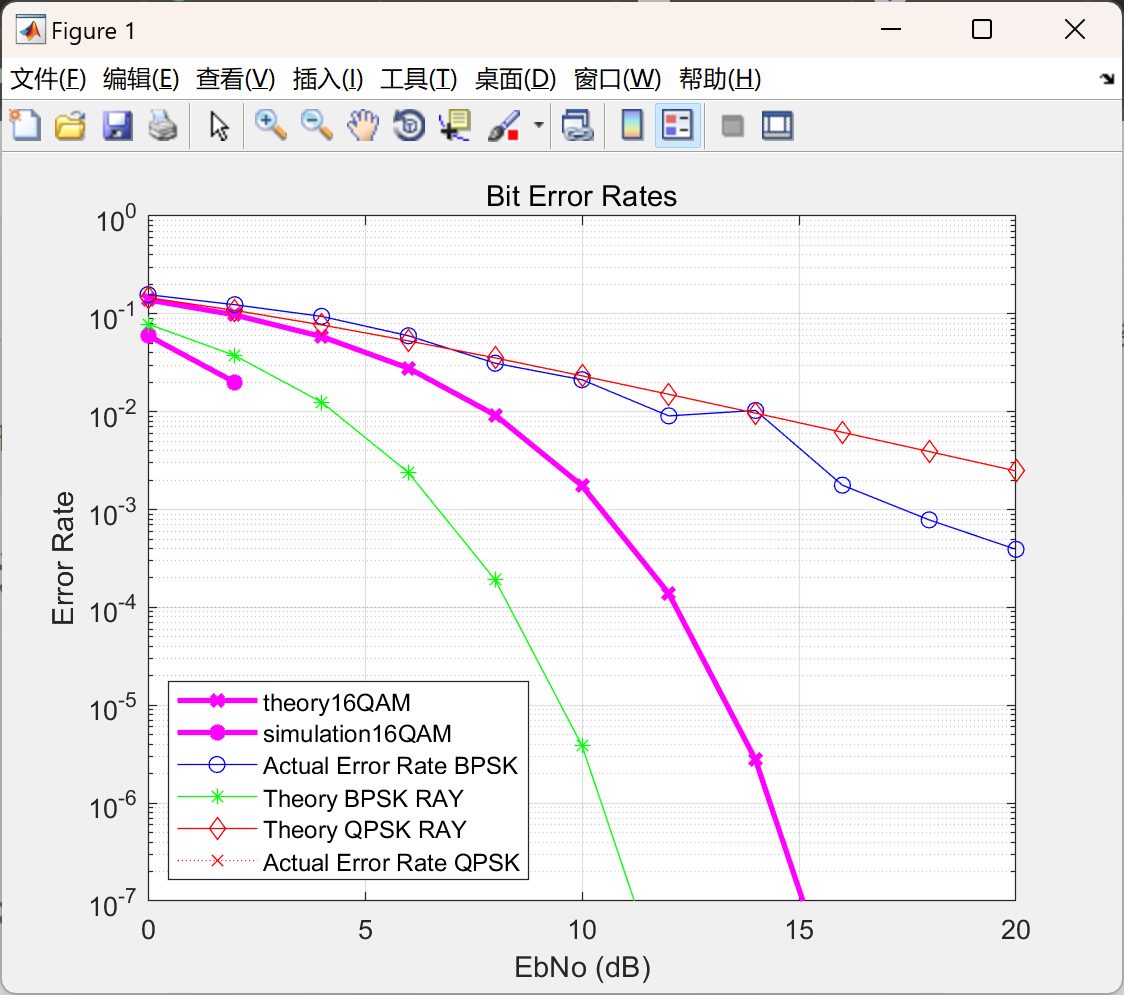This screenshot has height=995, width=1124.
Task: Open the 窗口(W) menu
Action: click(x=617, y=79)
